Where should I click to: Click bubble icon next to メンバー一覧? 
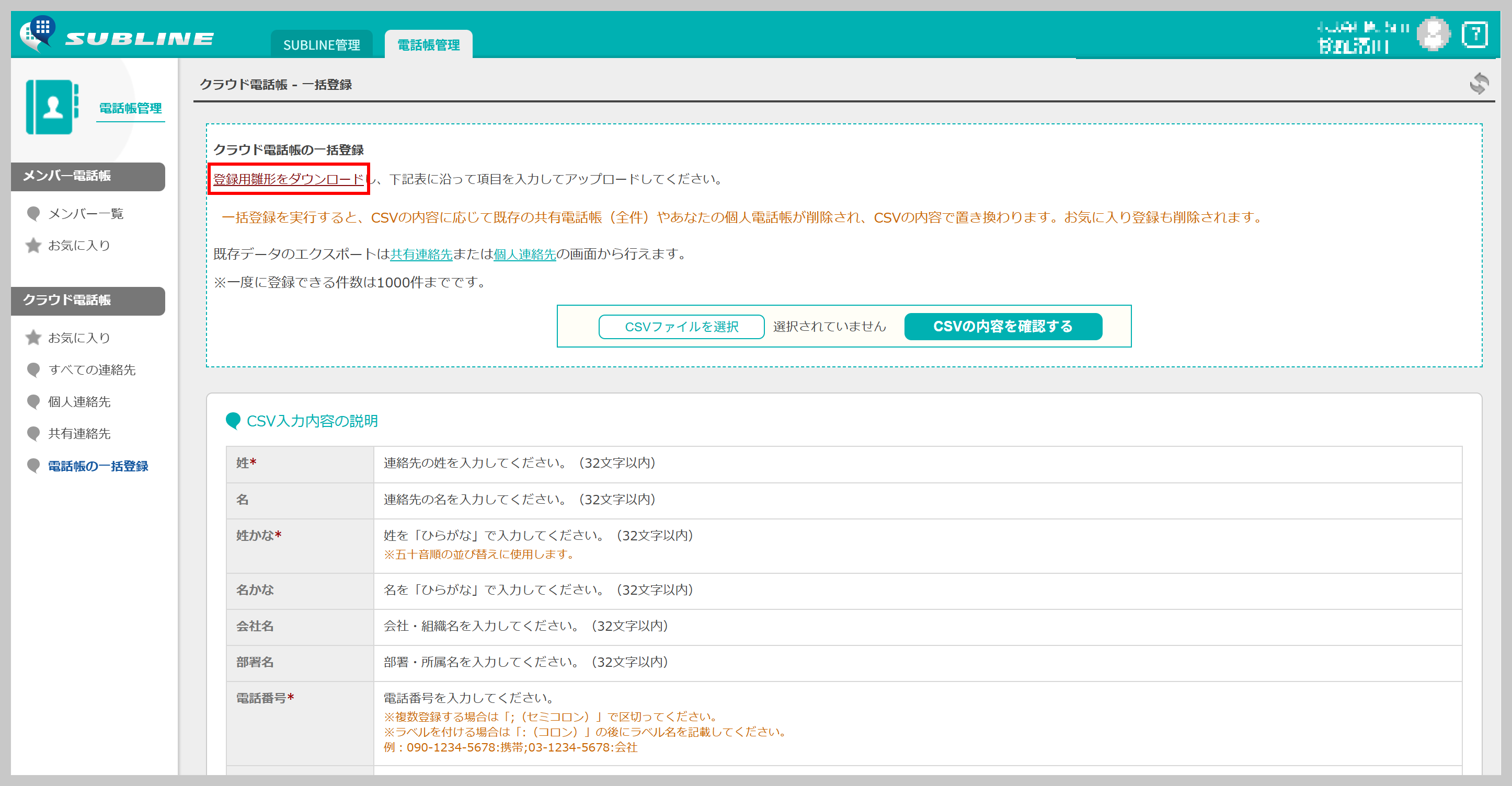click(33, 214)
